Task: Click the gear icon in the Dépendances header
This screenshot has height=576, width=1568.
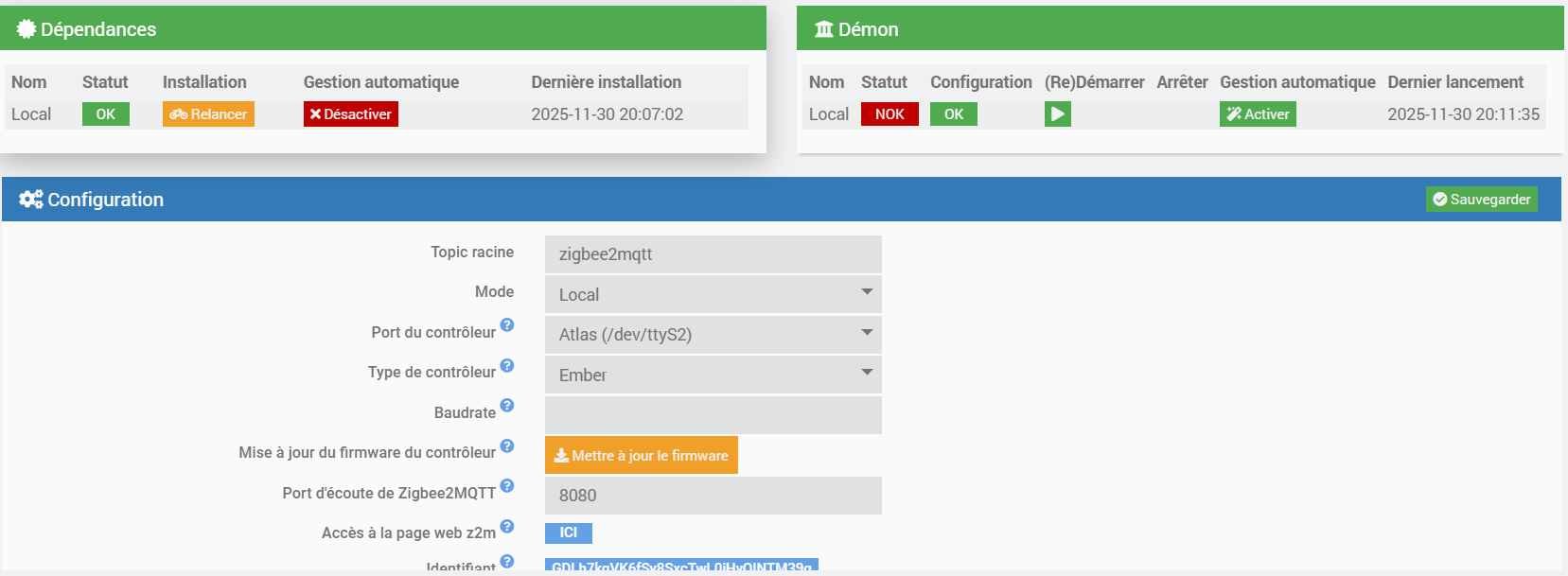Action: (26, 29)
